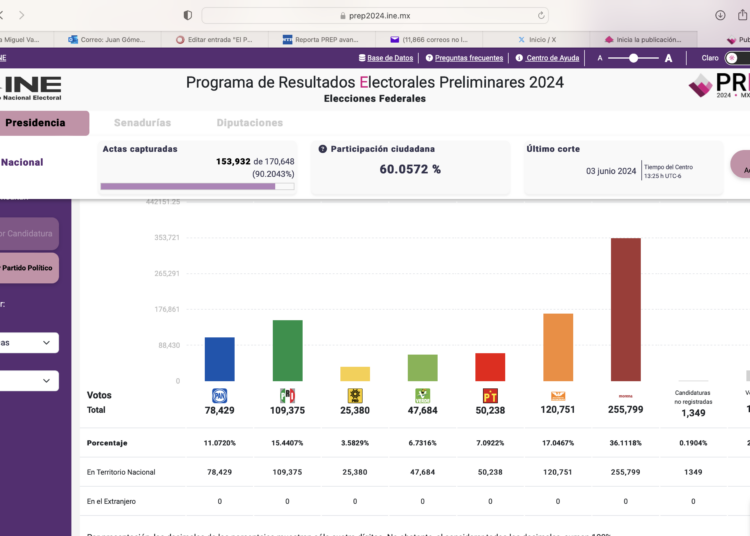Open the Safari downloads icon
This screenshot has width=750, height=536.
(x=720, y=15)
